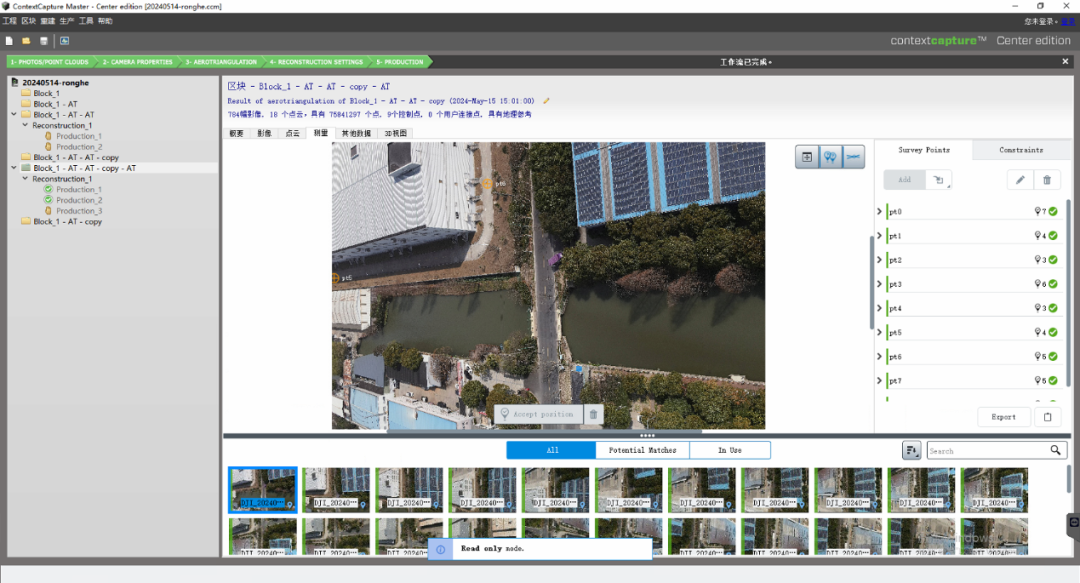
Task: Collapse the Block_1 - AT - AT tree node
Action: click(x=14, y=114)
